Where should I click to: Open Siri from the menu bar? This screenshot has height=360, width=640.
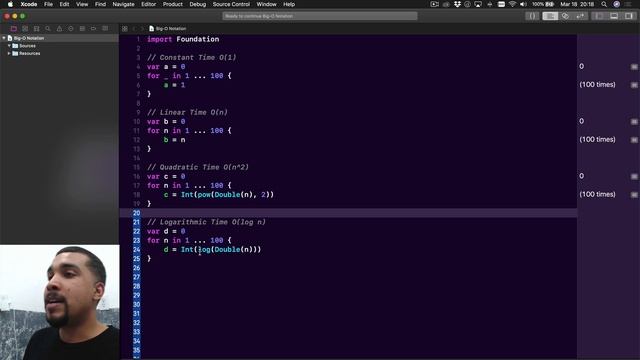pos(616,4)
